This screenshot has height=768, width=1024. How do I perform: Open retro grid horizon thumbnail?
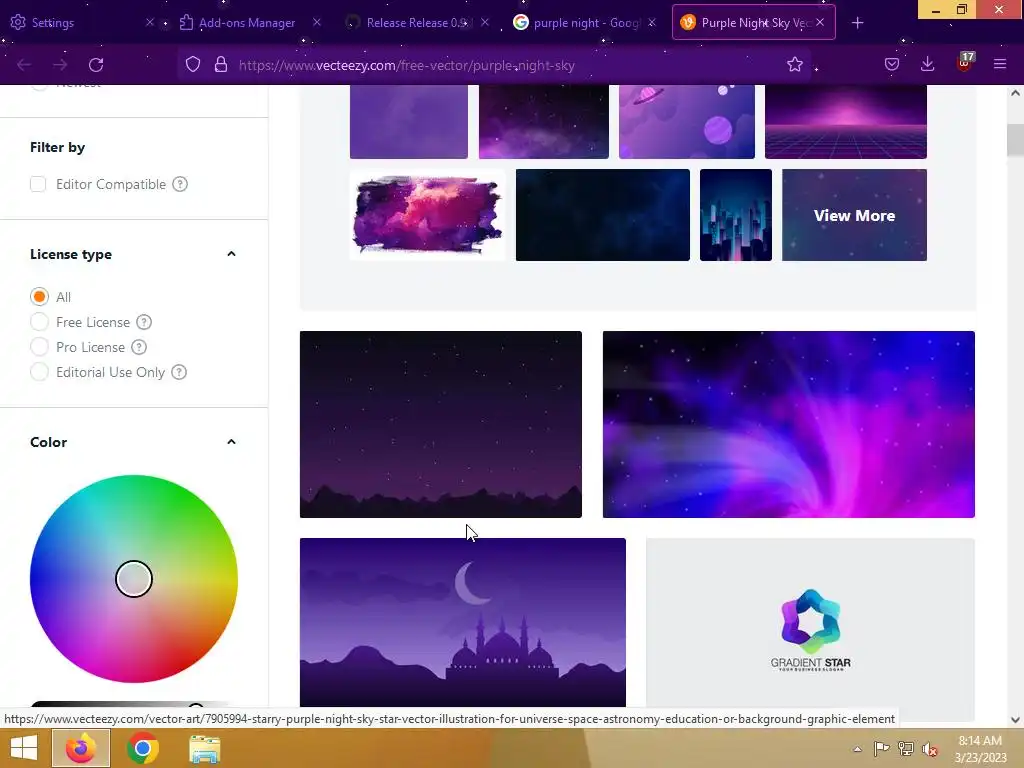(846, 121)
